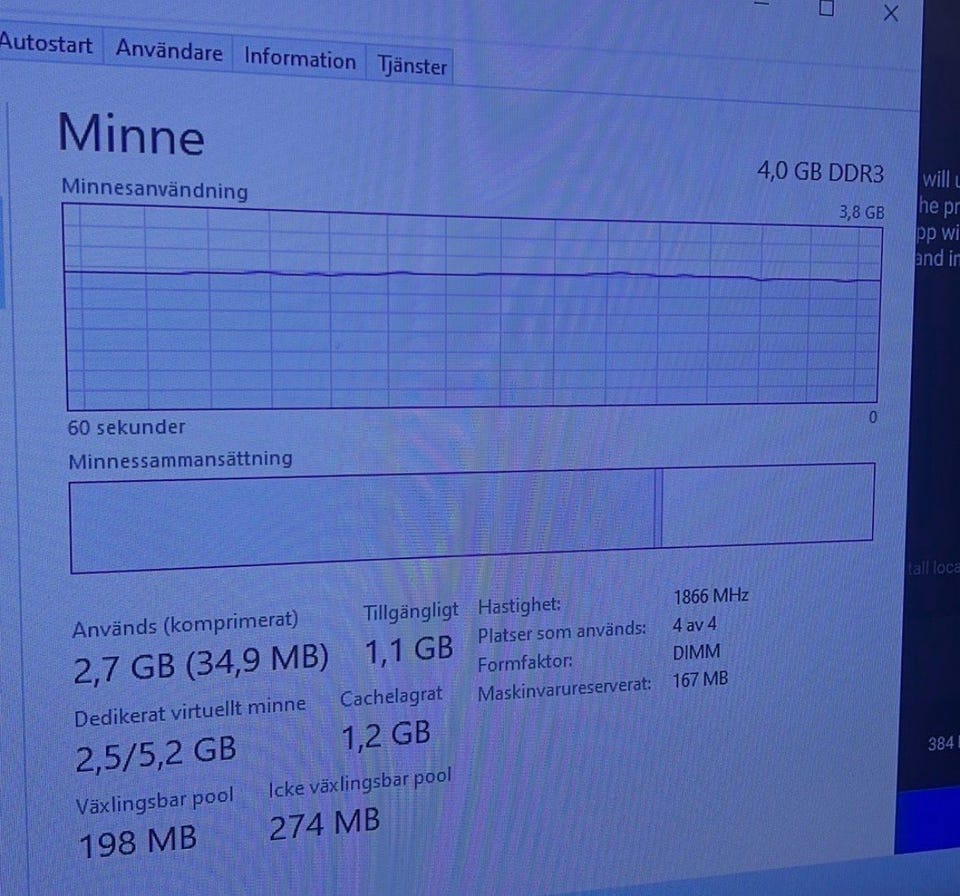Click the Platser som används: label
Viewport: 960px width, 896px height.
point(562,633)
